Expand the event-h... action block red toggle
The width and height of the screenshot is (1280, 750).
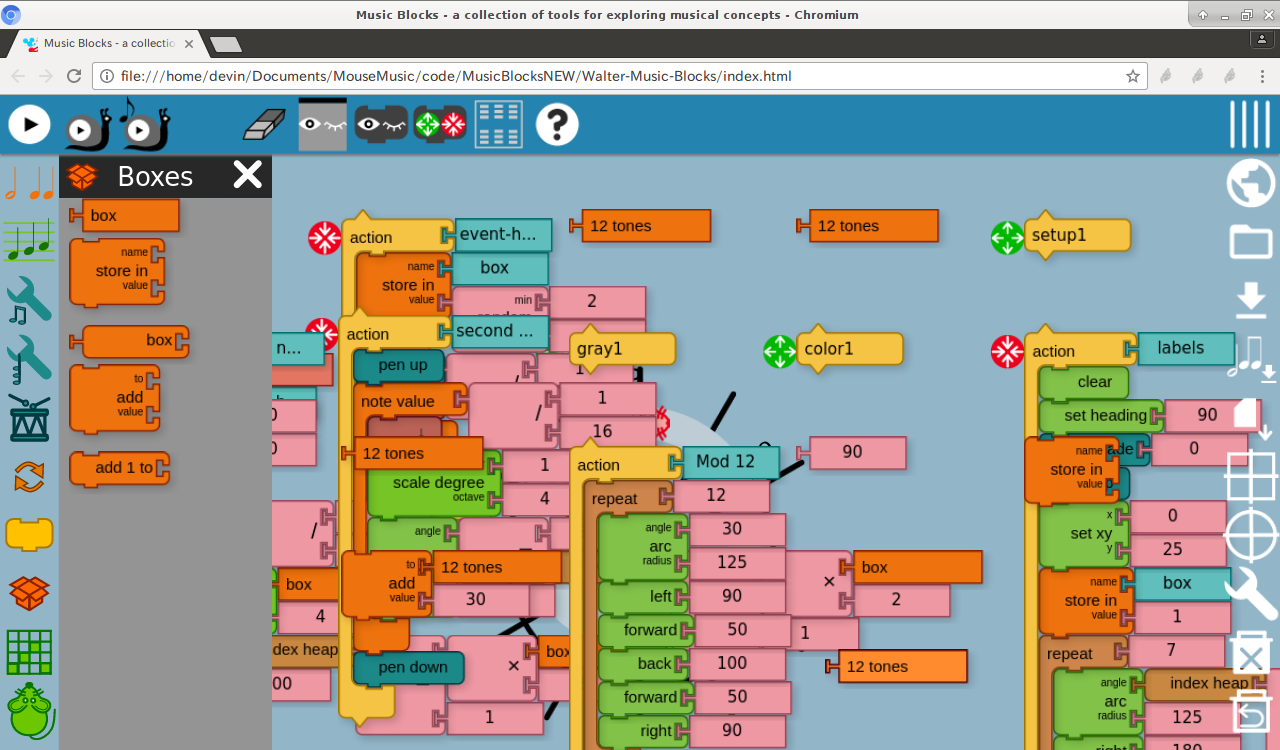click(325, 238)
